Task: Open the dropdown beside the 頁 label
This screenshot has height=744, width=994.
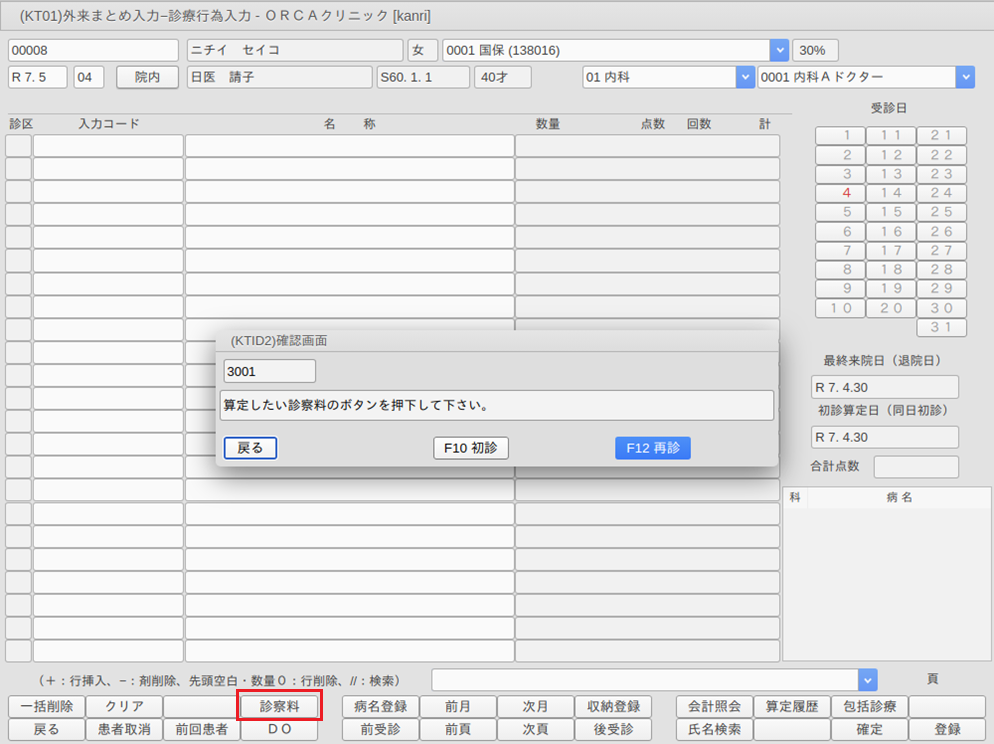Action: click(x=868, y=679)
